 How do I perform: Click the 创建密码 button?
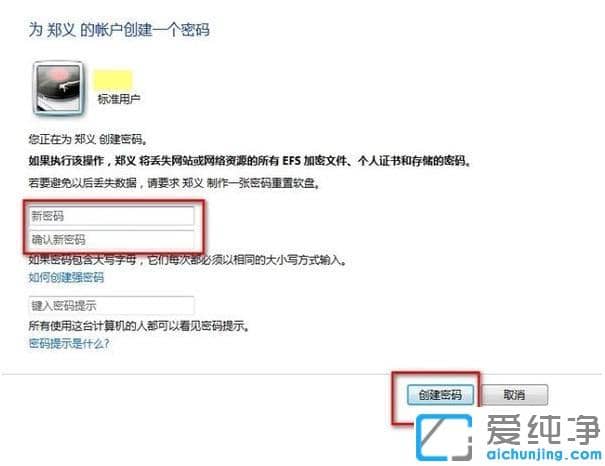440,395
